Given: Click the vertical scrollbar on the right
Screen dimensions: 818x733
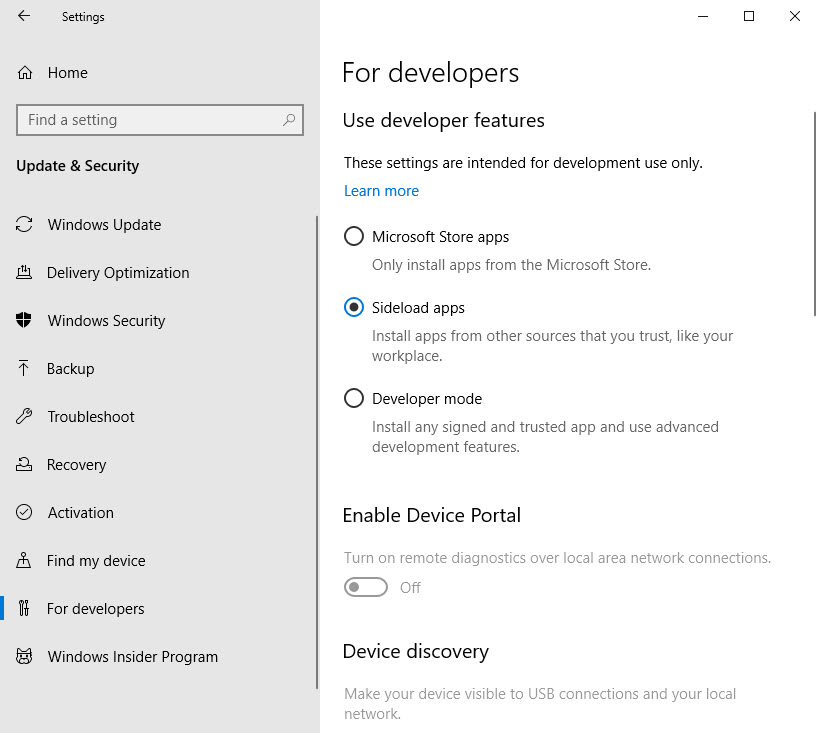Looking at the screenshot, I should tap(812, 200).
